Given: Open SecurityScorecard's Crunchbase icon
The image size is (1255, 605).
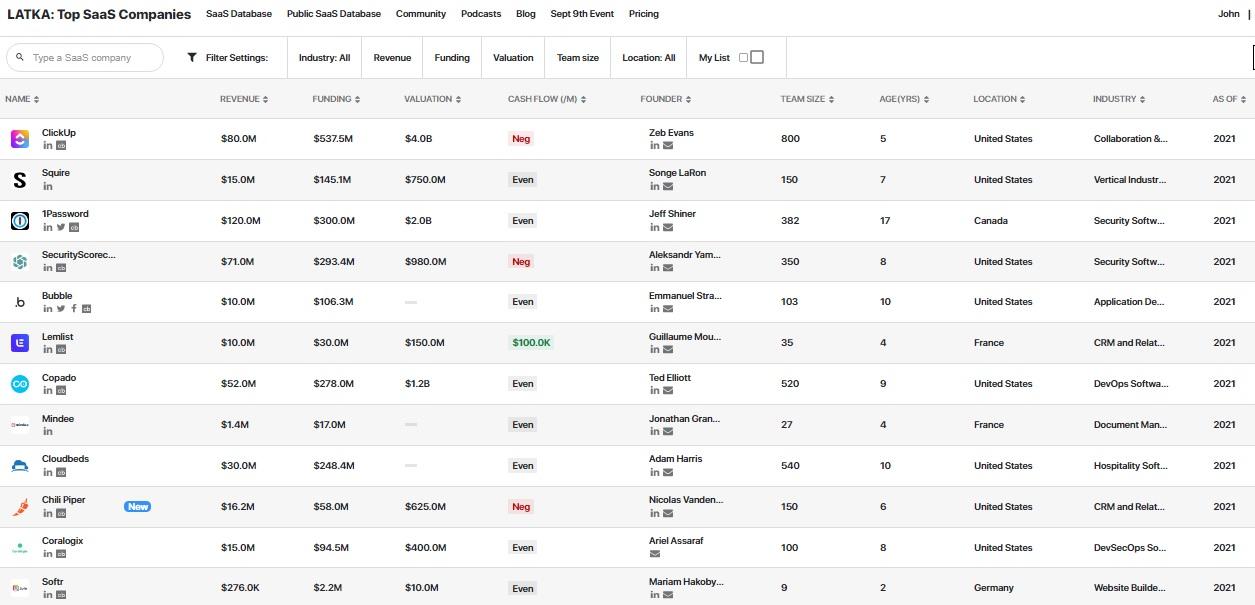Looking at the screenshot, I should [x=61, y=268].
